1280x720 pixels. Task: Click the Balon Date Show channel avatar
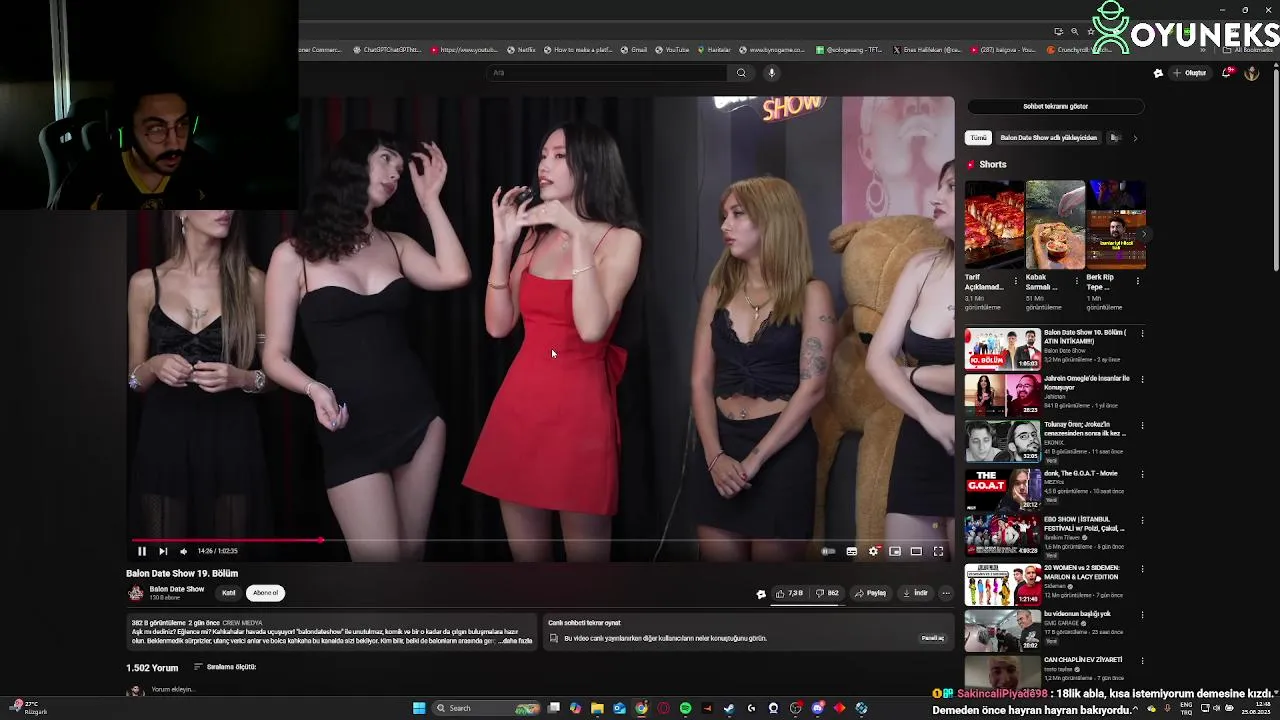tap(135, 593)
